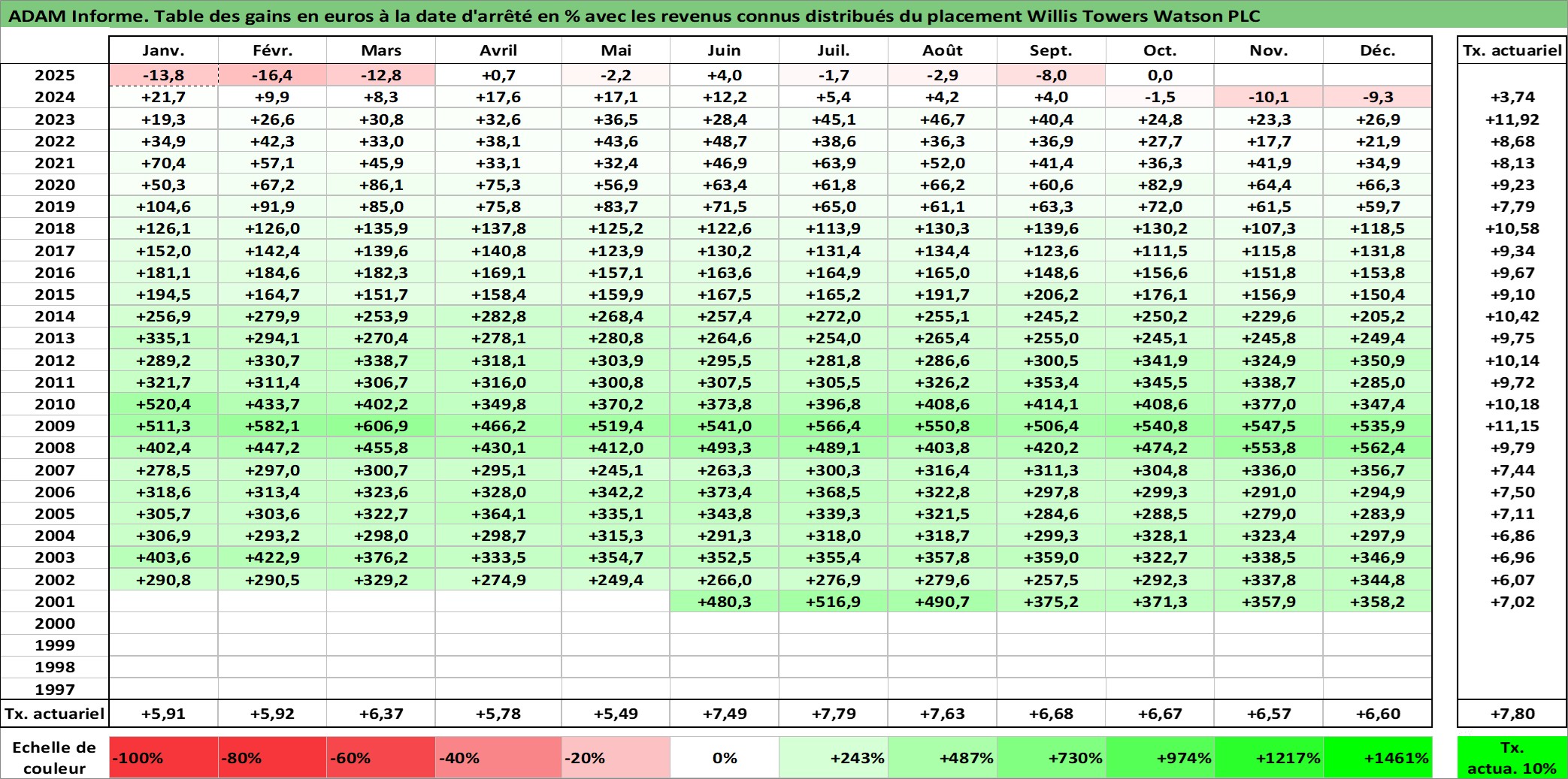Image resolution: width=1568 pixels, height=779 pixels.
Task: Click the ADAM Informe title banner
Action: click(784, 15)
